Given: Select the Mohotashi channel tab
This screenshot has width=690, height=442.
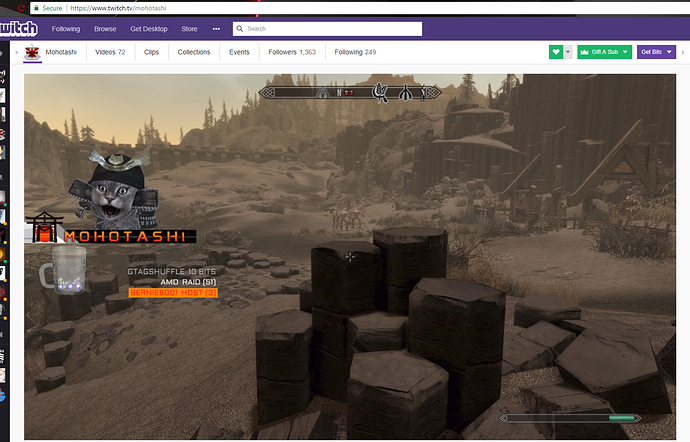Looking at the screenshot, I should click(61, 52).
